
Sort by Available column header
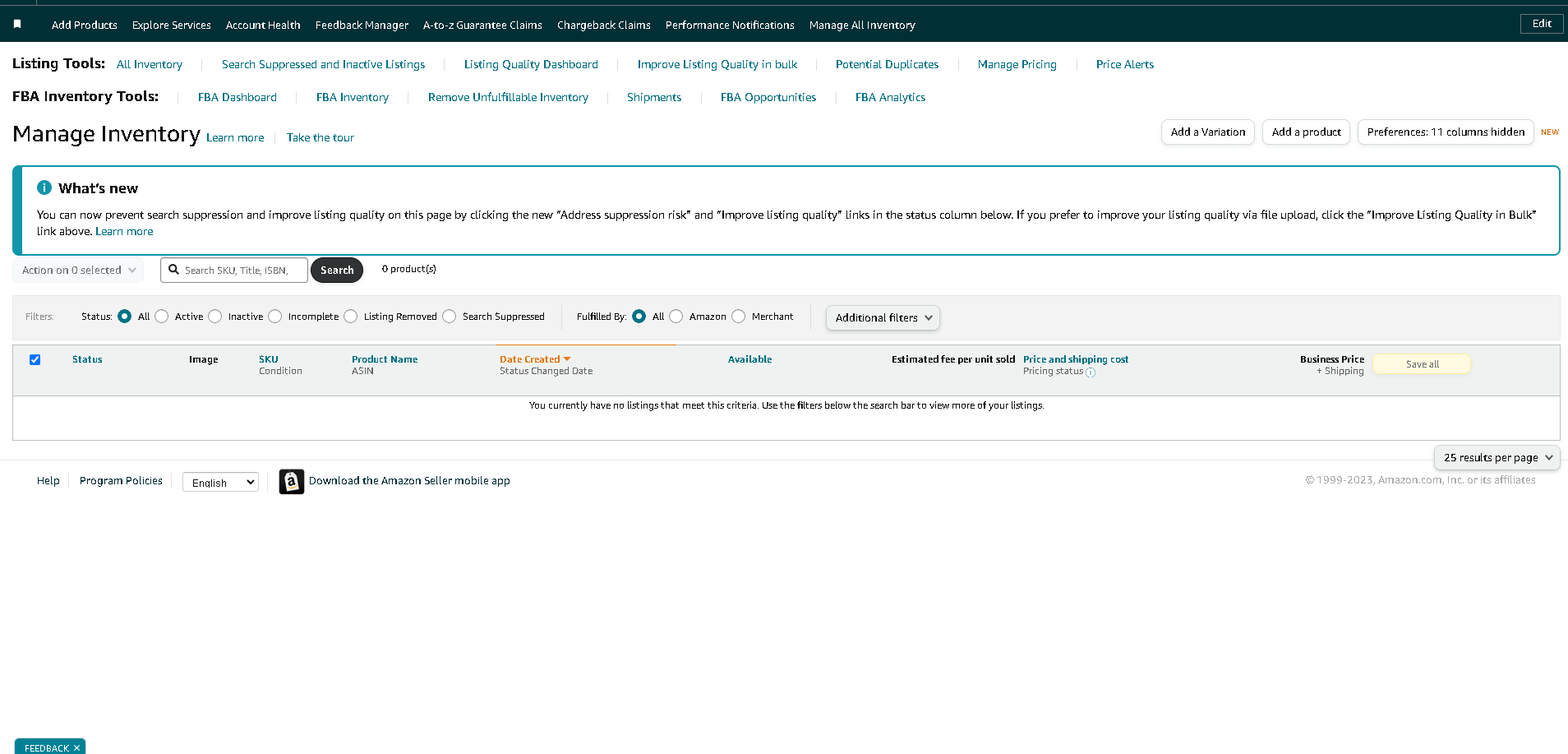[x=749, y=359]
